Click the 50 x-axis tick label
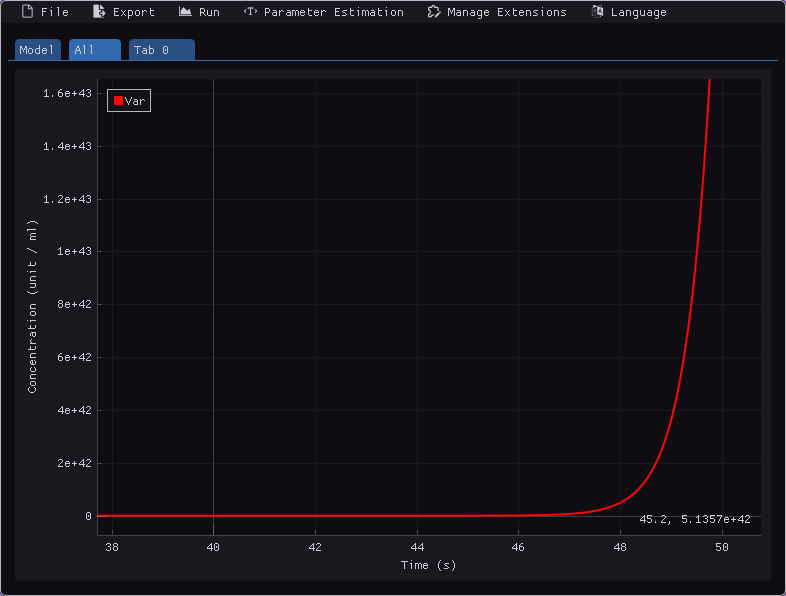 (722, 547)
